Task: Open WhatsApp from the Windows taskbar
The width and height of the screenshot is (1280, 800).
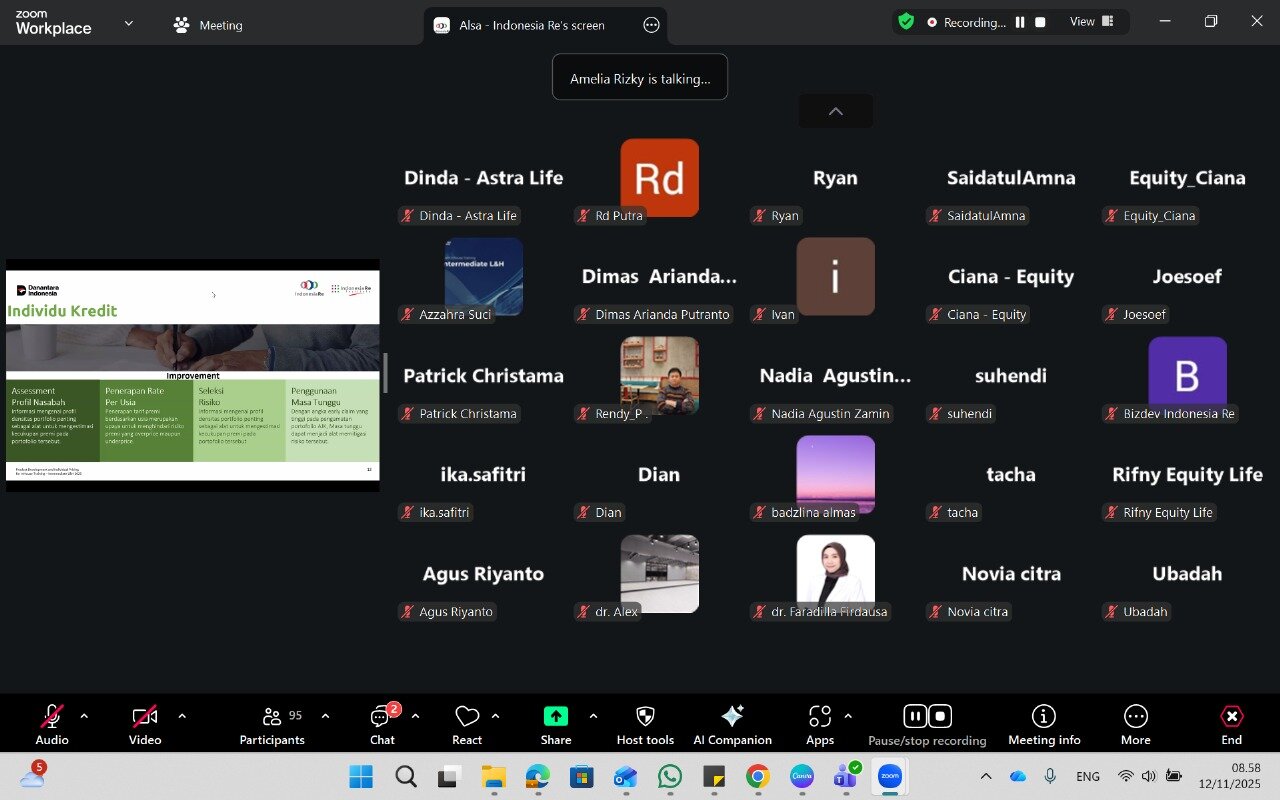Action: click(669, 776)
